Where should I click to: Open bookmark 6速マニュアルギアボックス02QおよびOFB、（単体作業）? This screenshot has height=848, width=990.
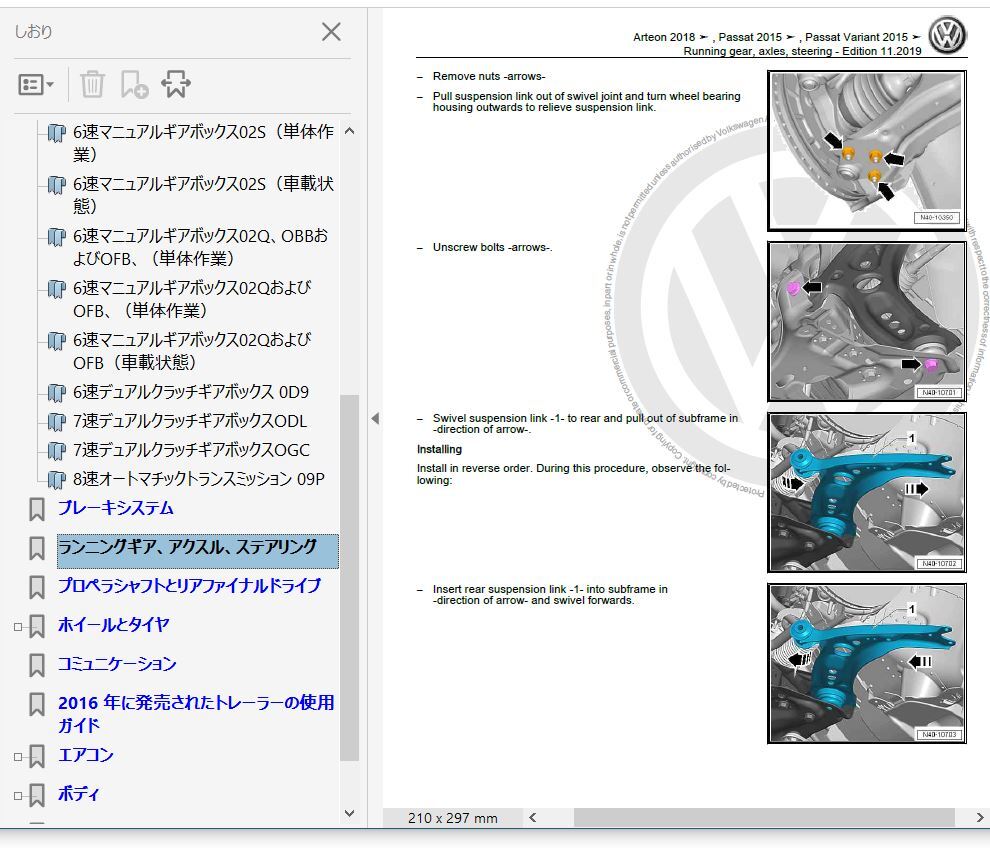pyautogui.click(x=192, y=299)
